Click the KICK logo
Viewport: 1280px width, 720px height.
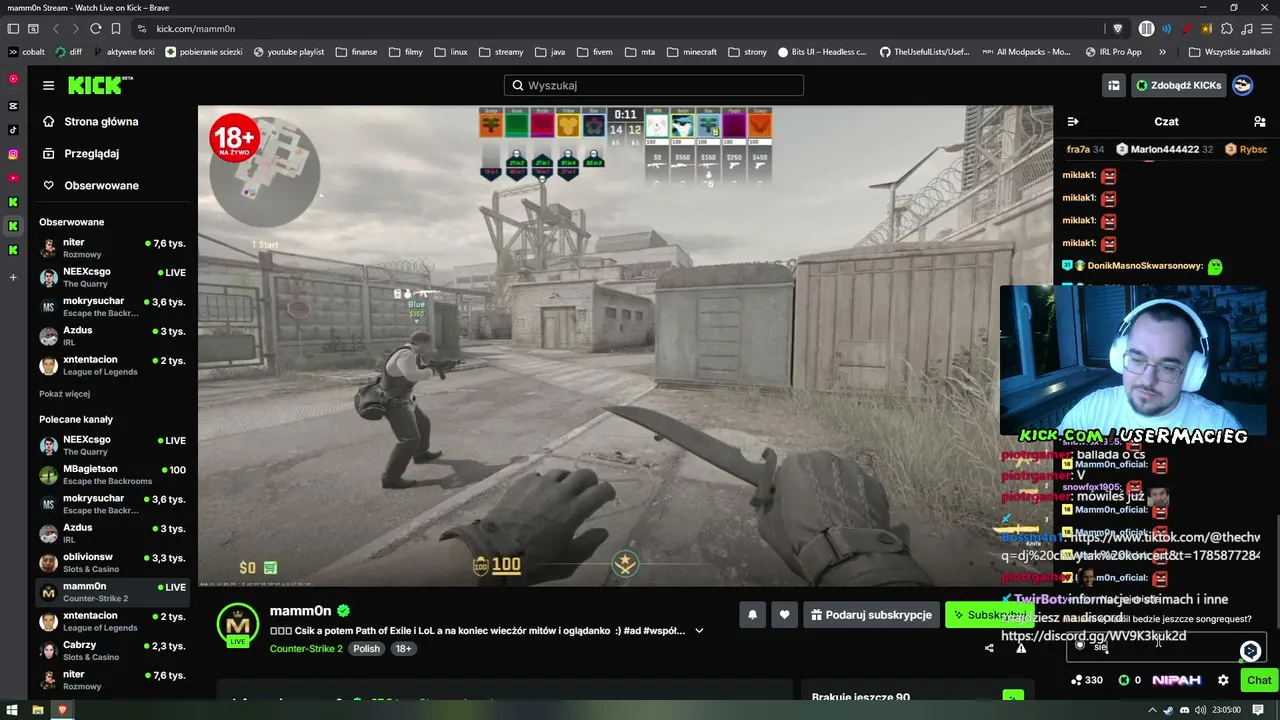tap(100, 85)
